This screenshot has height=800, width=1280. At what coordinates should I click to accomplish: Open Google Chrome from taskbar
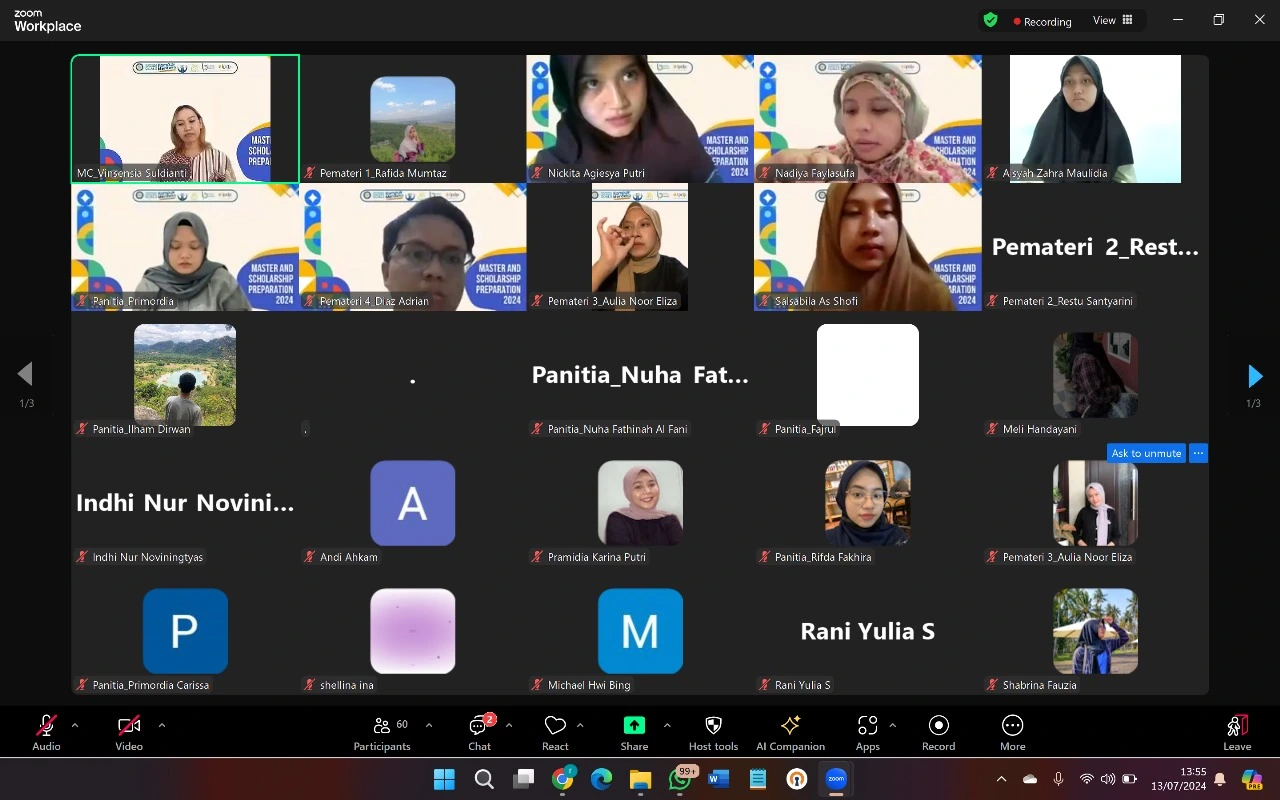[563, 779]
